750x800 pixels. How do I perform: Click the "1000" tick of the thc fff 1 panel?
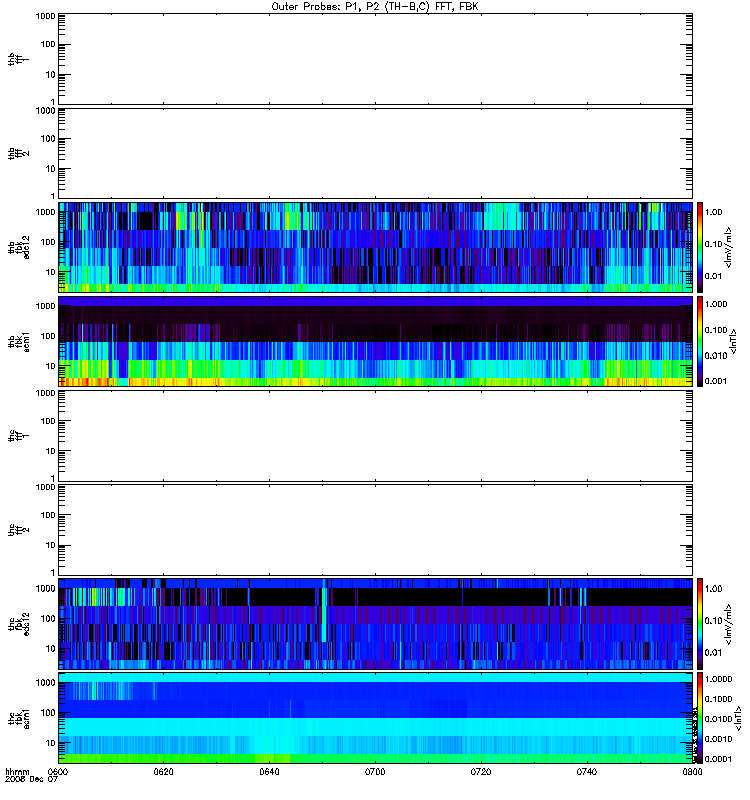click(45, 393)
